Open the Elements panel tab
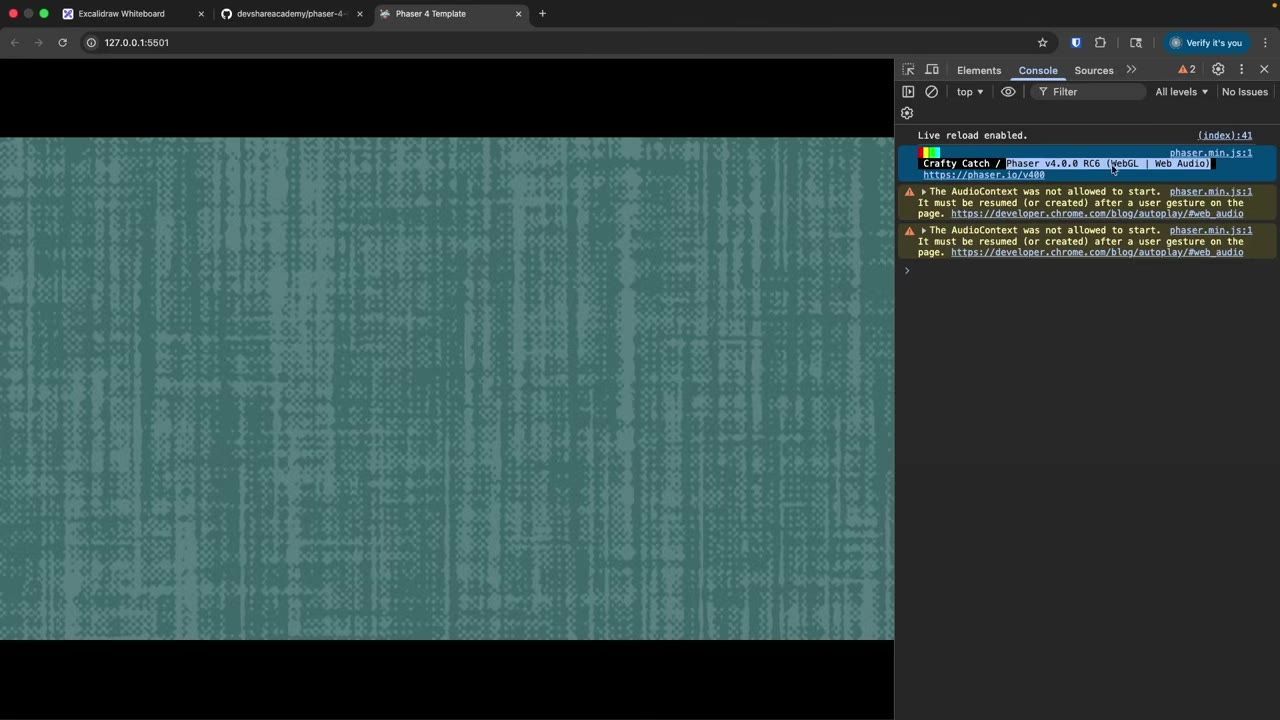 [x=979, y=70]
